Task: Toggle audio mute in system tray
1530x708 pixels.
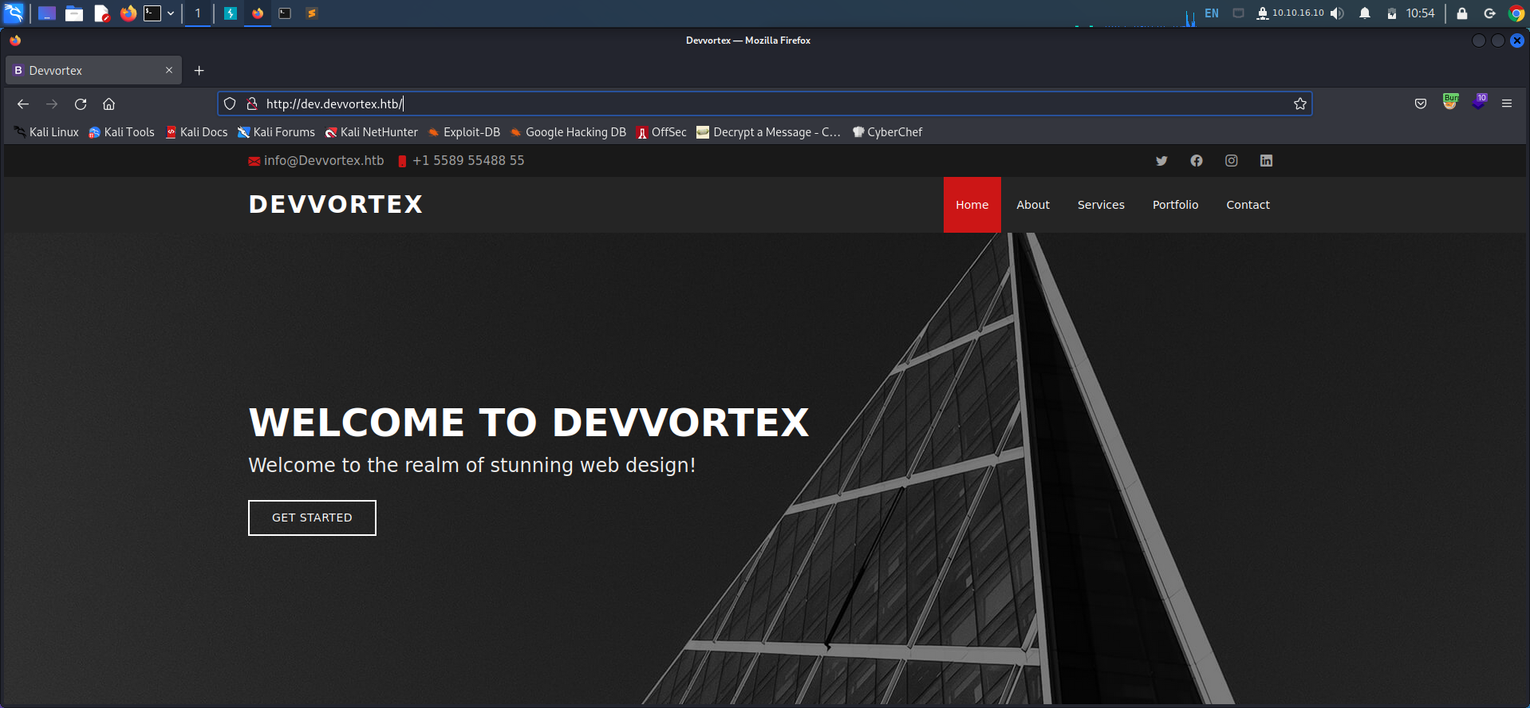Action: point(1337,13)
